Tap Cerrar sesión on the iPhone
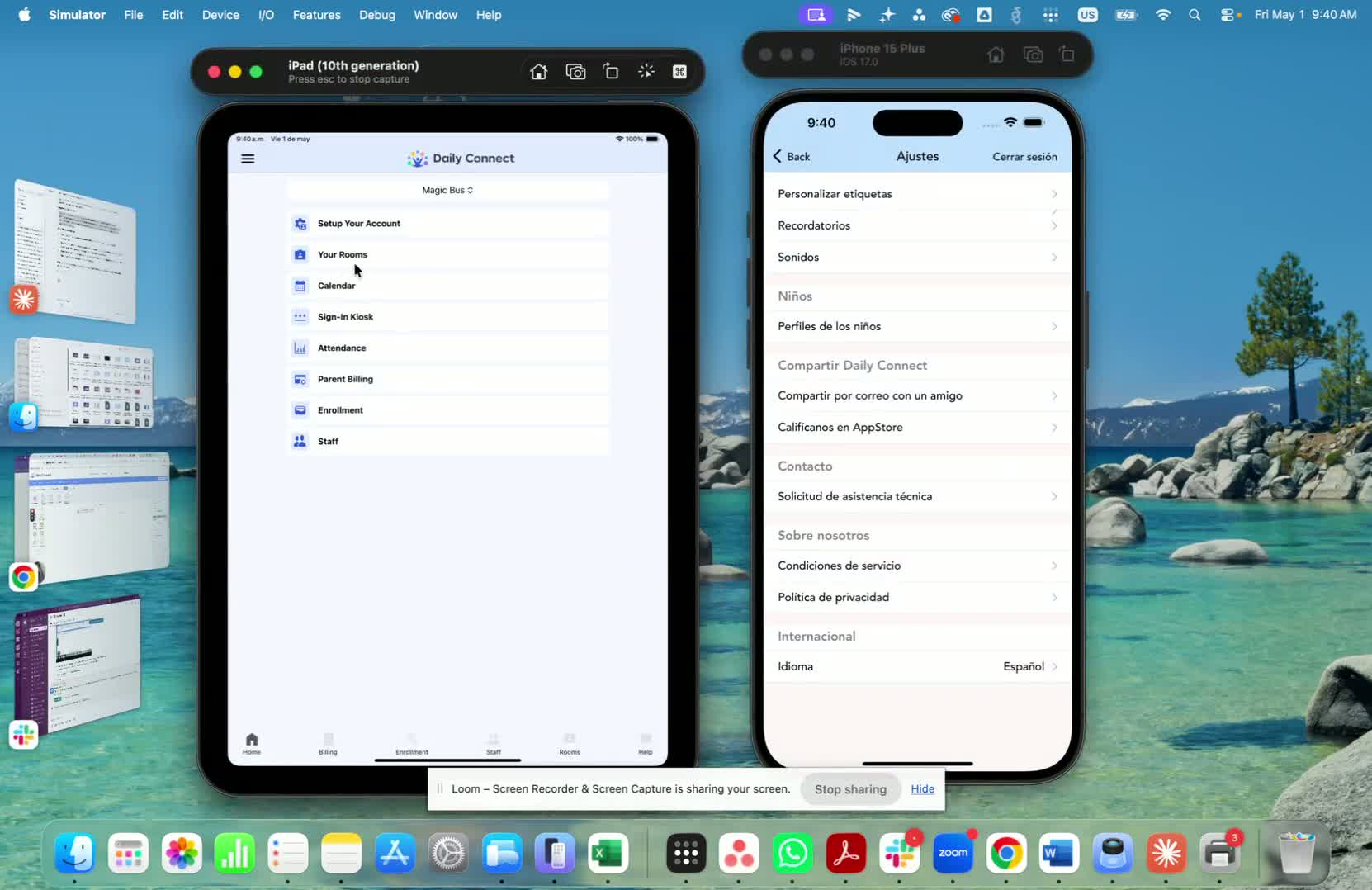The height and width of the screenshot is (890, 1372). click(x=1024, y=157)
